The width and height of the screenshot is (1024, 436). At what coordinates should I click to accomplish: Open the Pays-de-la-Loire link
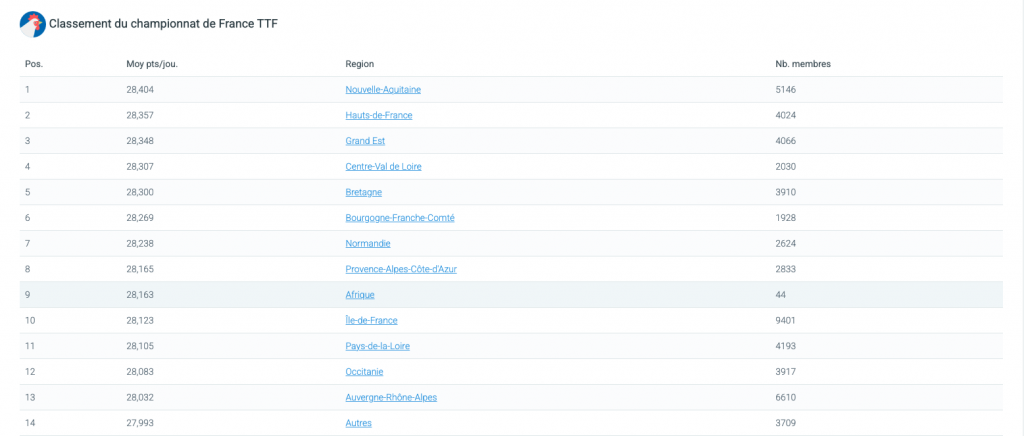tap(377, 346)
